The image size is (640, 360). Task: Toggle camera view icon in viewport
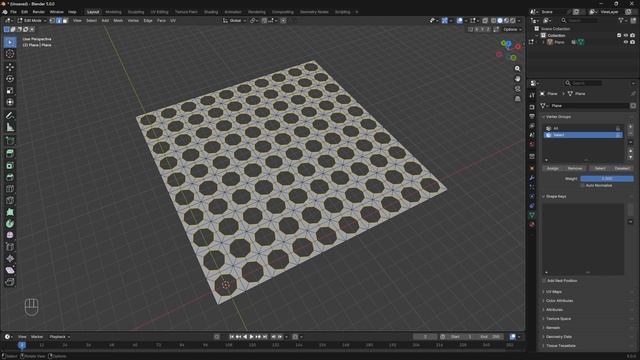[517, 89]
